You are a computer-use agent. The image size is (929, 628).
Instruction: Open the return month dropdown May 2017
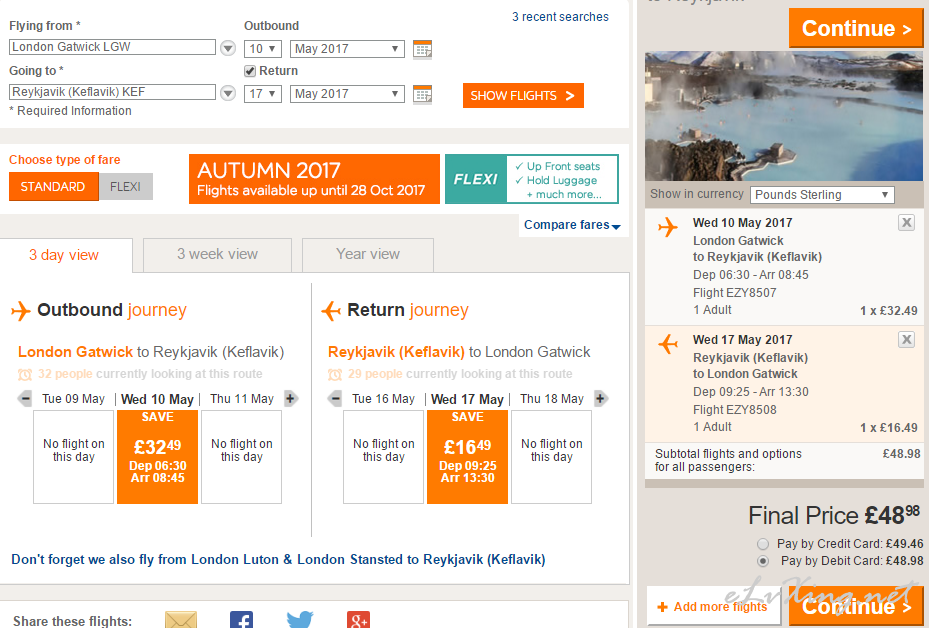tap(347, 94)
